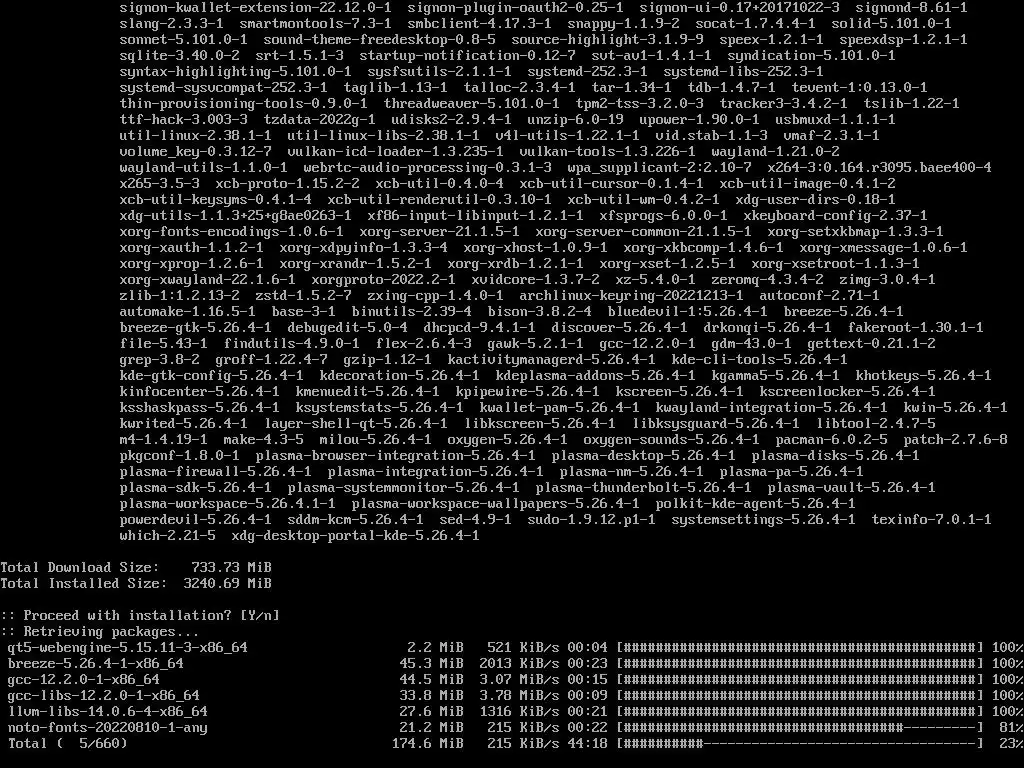Click the noto-fonts download progress bar
The width and height of the screenshot is (1024, 768).
(x=800, y=728)
